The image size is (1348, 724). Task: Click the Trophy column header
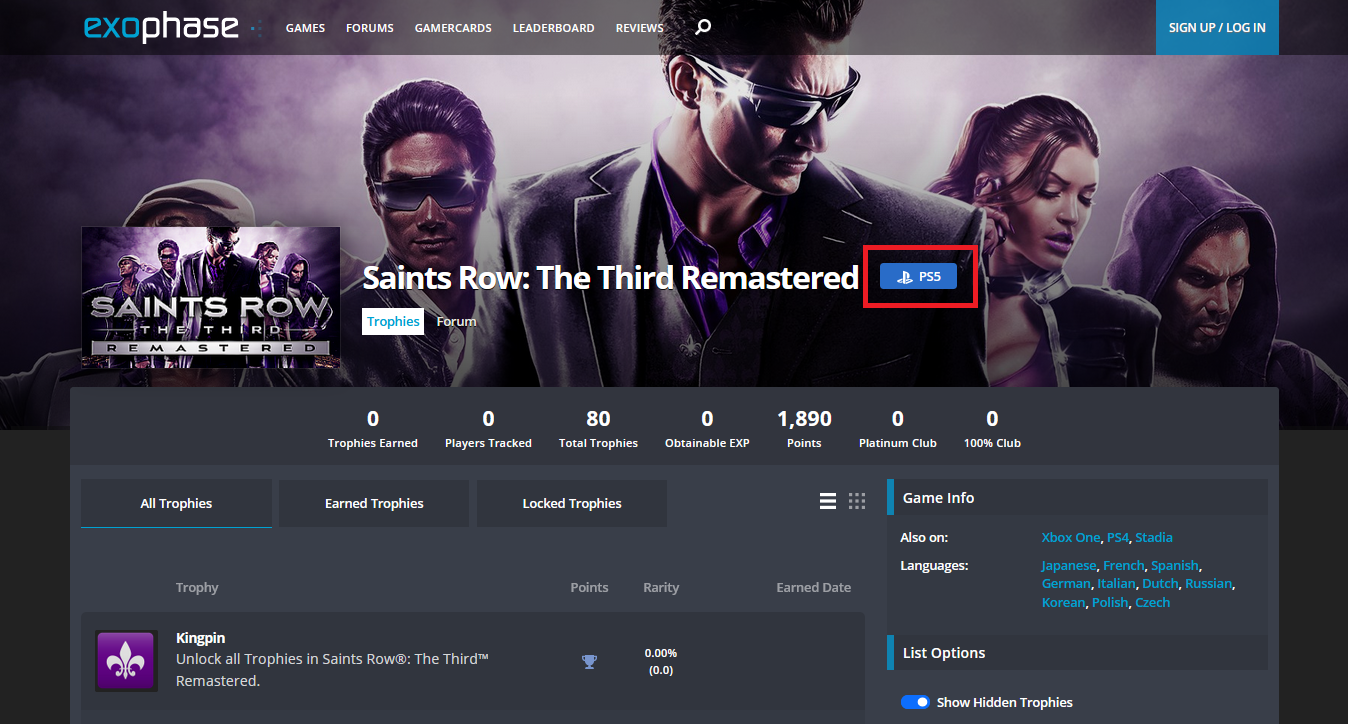pos(197,587)
